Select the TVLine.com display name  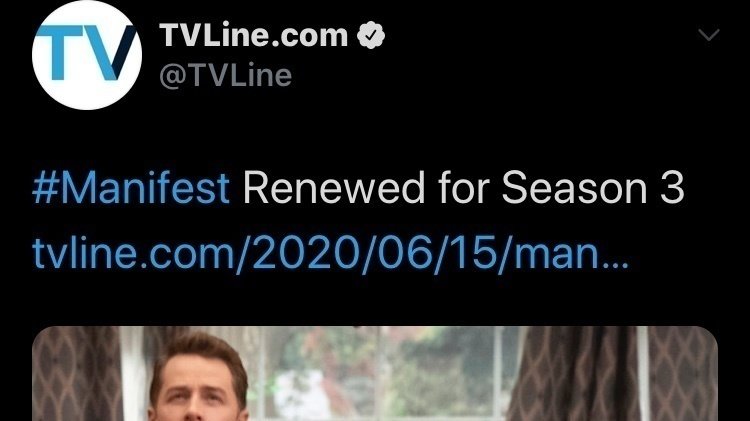point(254,35)
